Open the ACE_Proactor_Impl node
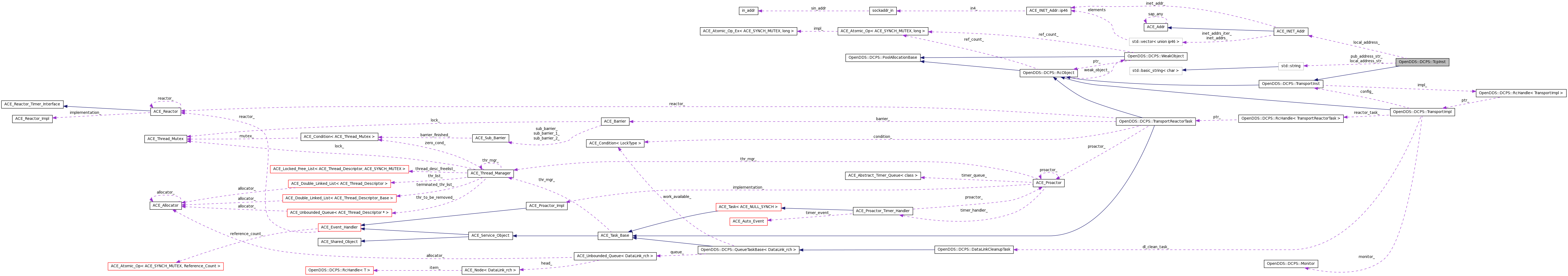This screenshot has width=1568, height=276. point(547,206)
